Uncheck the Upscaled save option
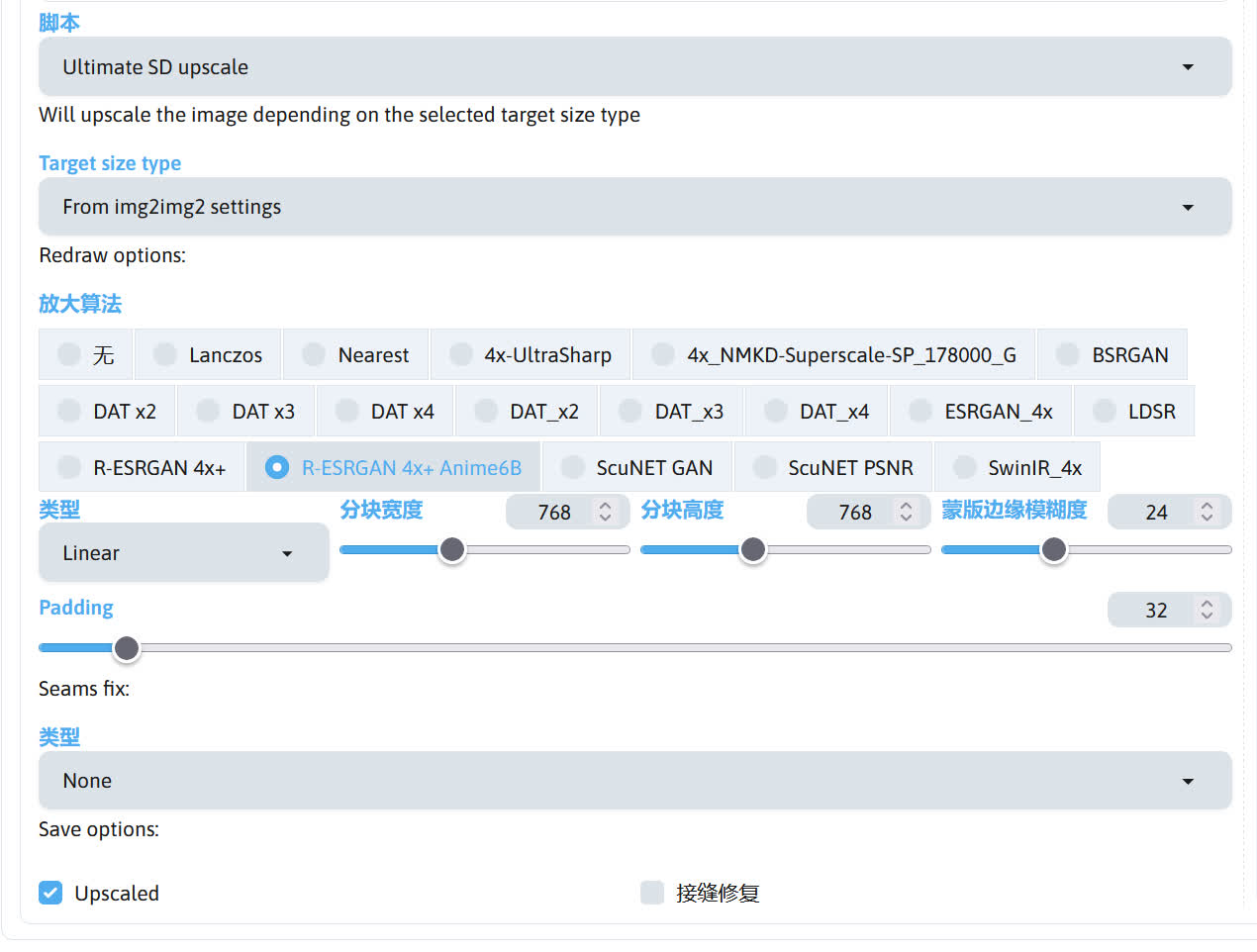Image resolution: width=1257 pixels, height=952 pixels. coord(50,893)
